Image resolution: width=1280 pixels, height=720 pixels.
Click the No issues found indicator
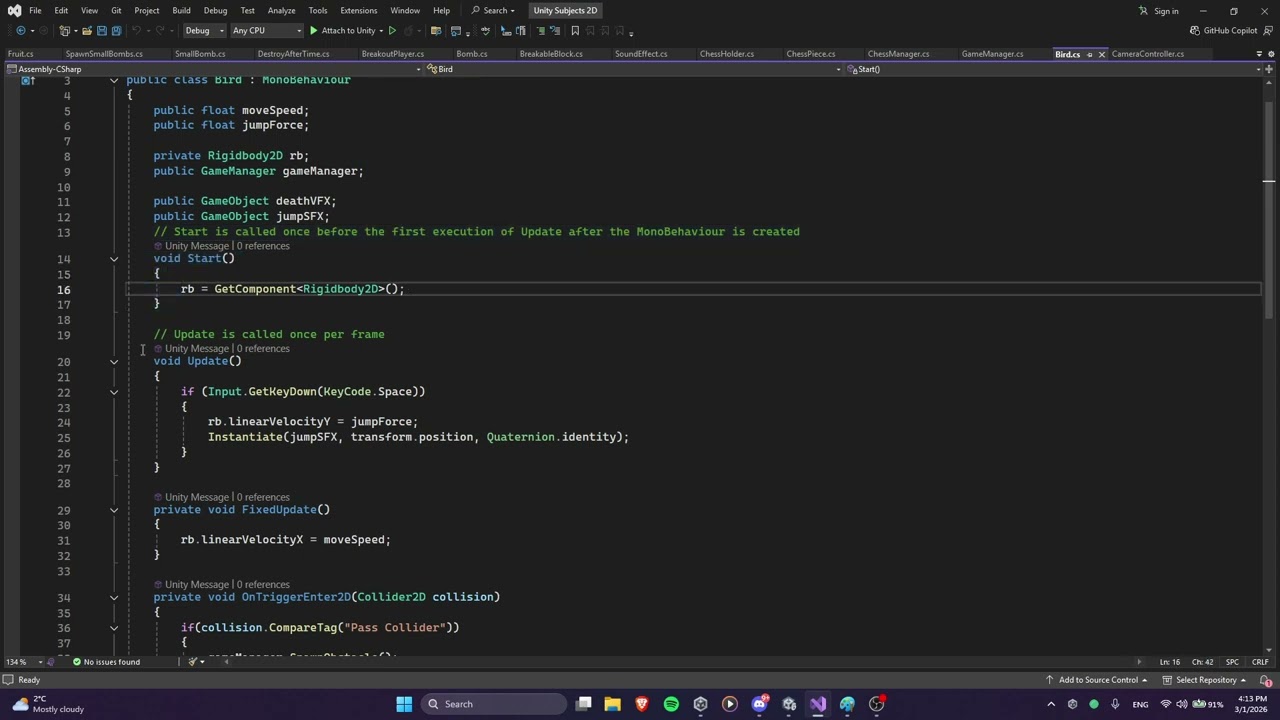[105, 662]
